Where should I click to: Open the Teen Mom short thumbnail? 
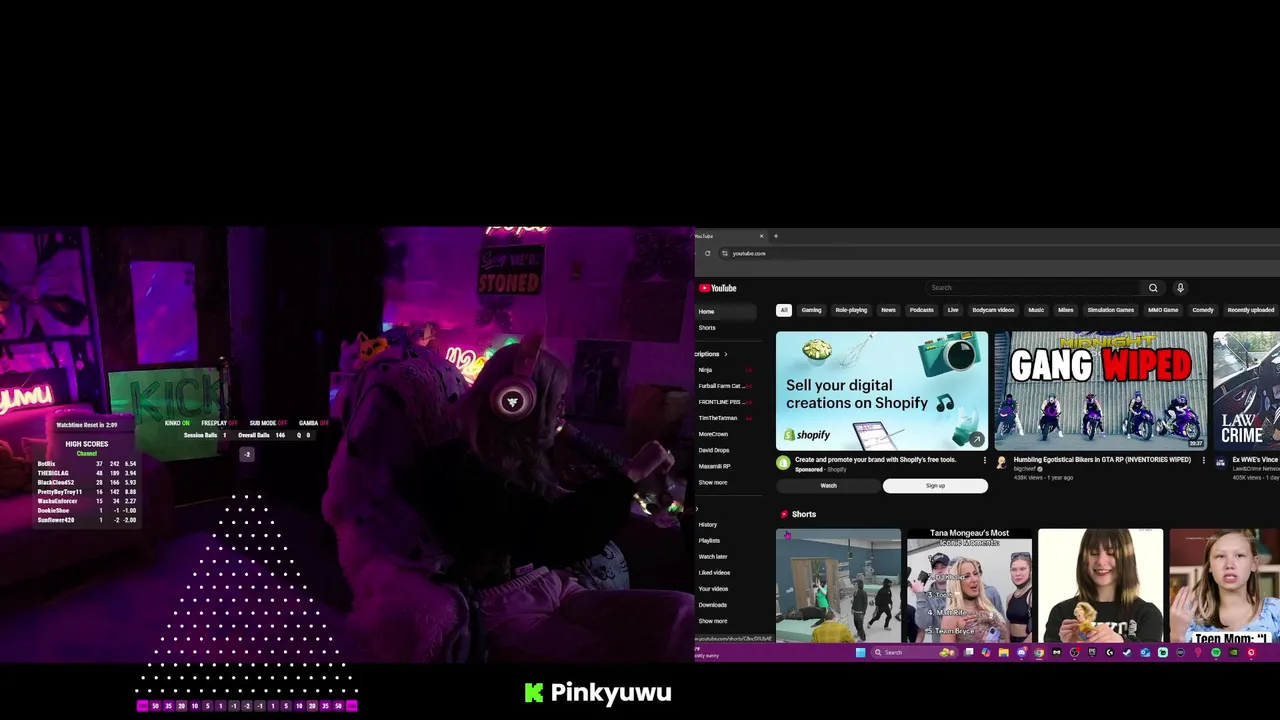point(1225,585)
